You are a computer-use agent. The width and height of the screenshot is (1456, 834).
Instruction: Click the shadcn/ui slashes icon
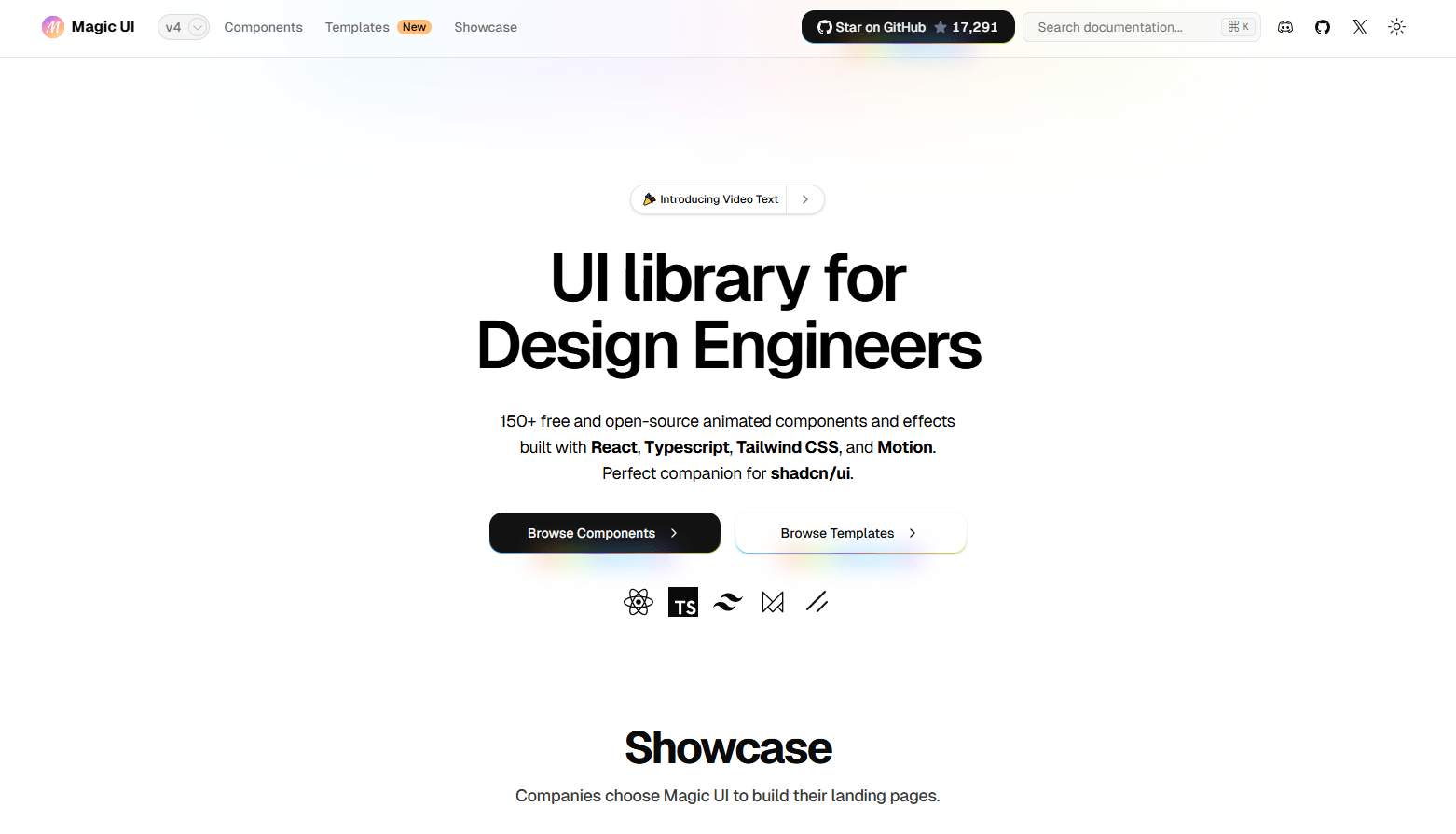[817, 602]
